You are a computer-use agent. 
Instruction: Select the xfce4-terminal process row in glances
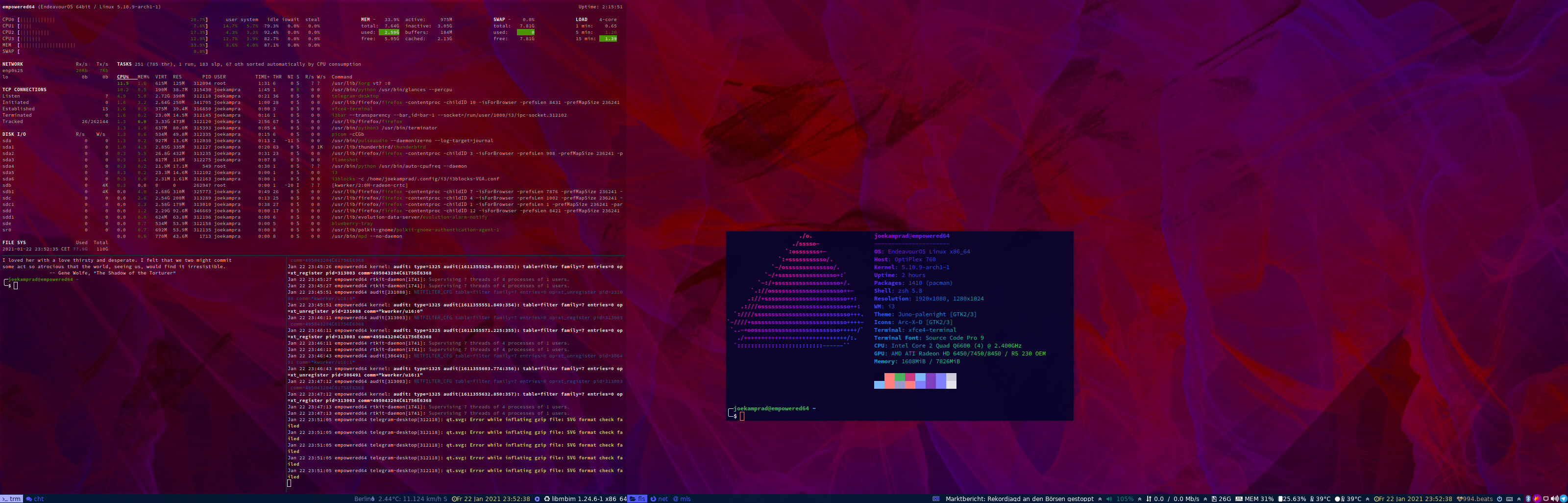369,109
